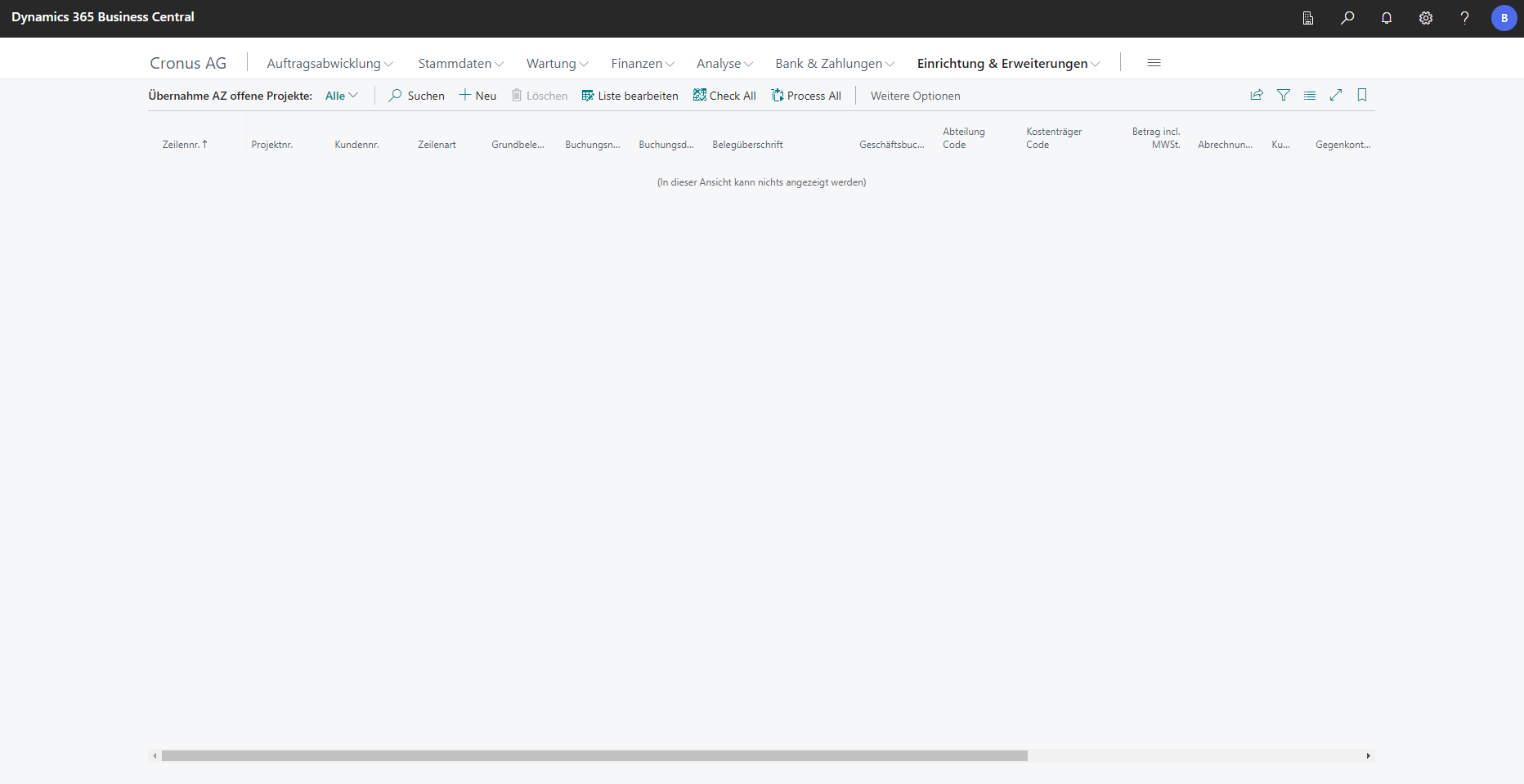
Task: Open Einrichtung & Erweiterungen menu
Action: click(x=1008, y=64)
